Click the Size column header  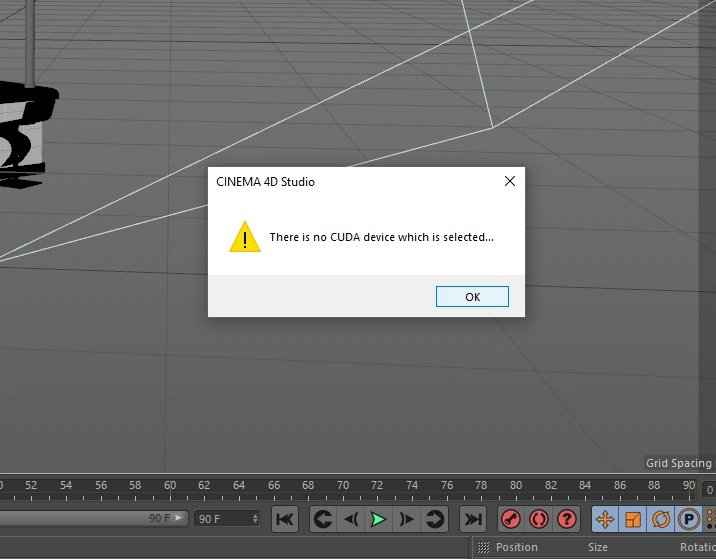pos(598,547)
